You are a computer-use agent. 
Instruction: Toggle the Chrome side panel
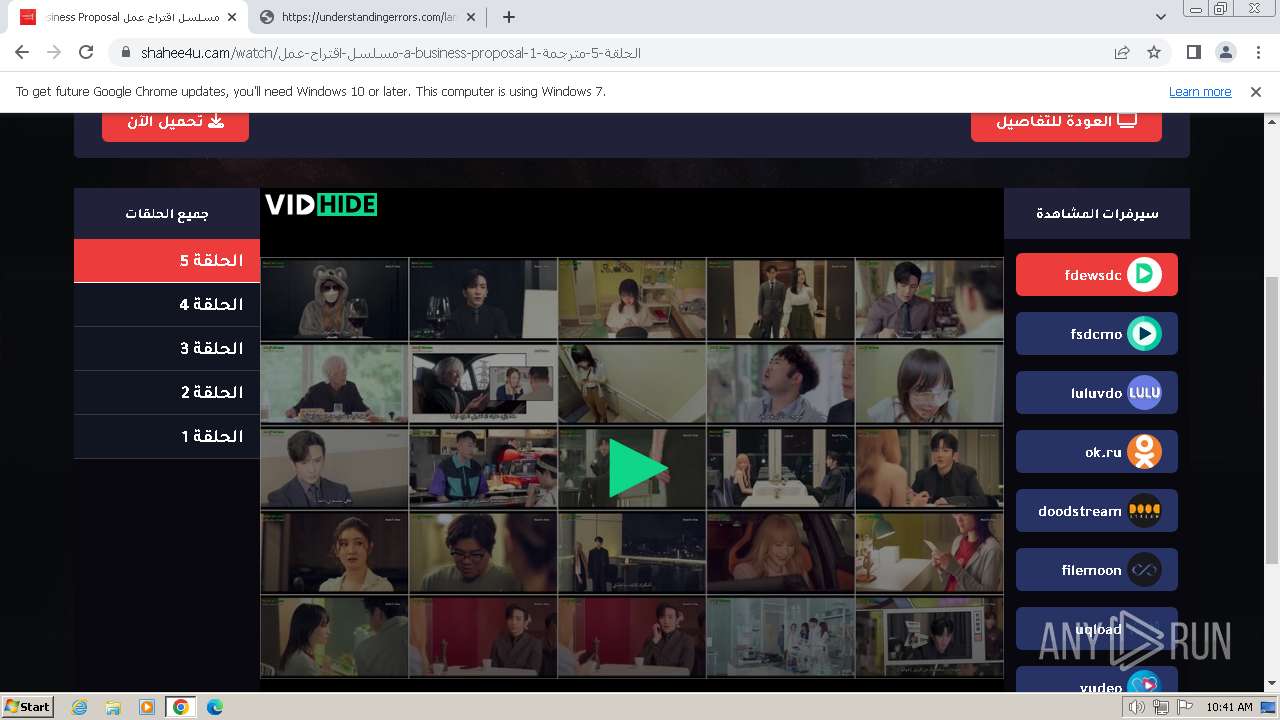[1194, 53]
